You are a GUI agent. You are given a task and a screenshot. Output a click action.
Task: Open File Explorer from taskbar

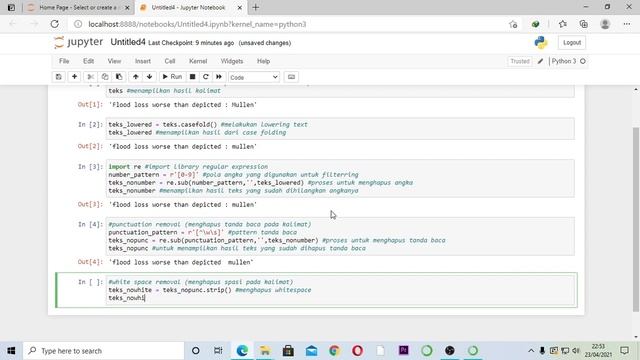tap(265, 351)
